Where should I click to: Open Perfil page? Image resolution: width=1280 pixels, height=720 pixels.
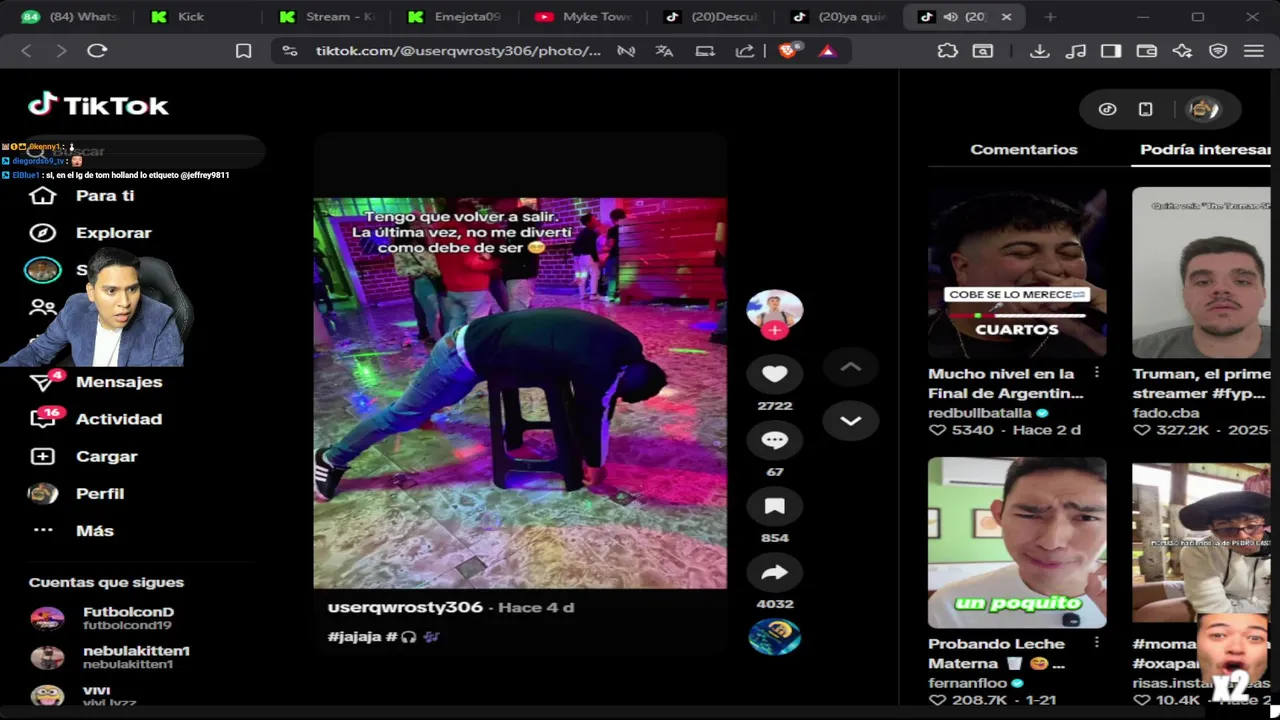[x=100, y=493]
